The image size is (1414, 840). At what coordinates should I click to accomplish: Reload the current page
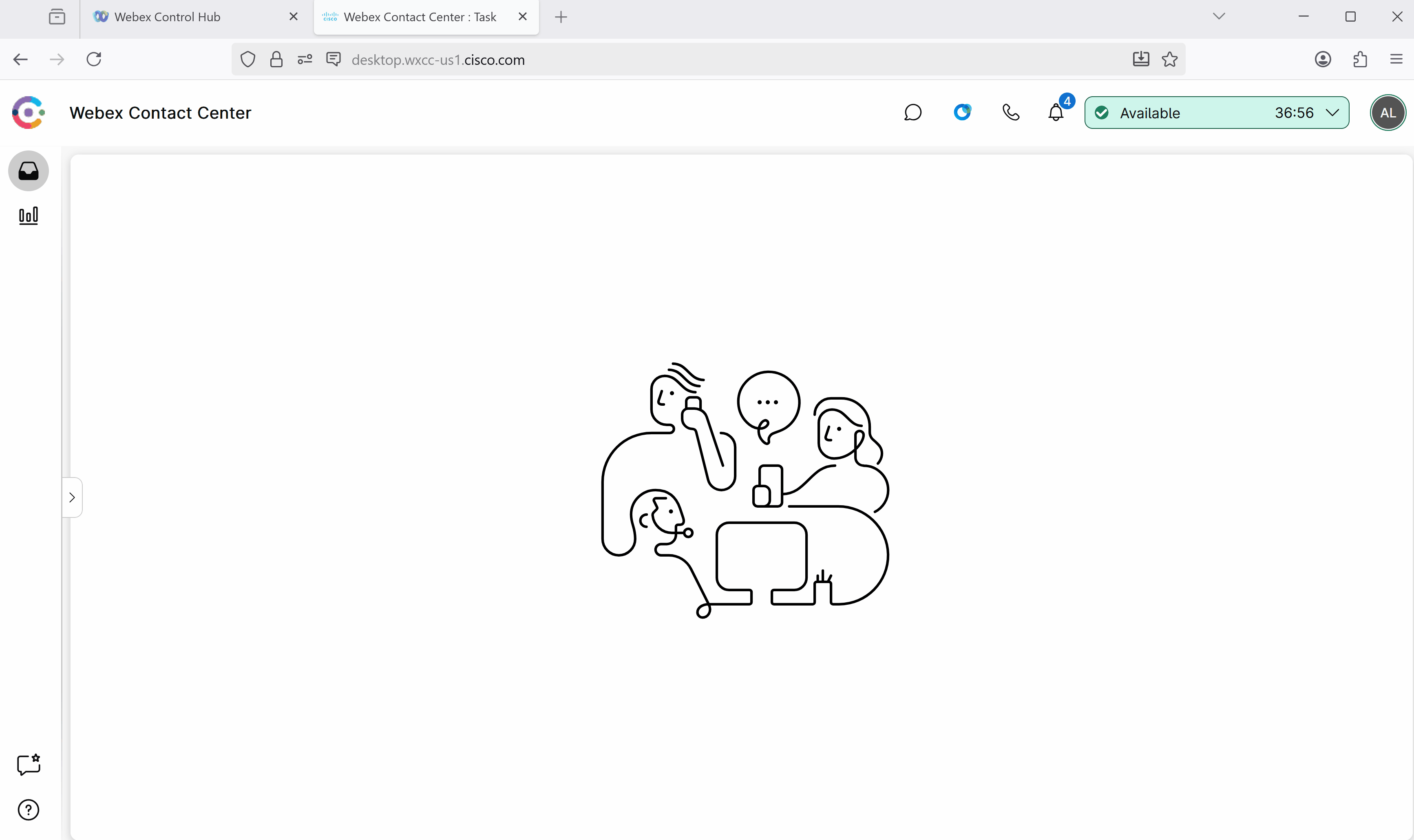pyautogui.click(x=94, y=60)
